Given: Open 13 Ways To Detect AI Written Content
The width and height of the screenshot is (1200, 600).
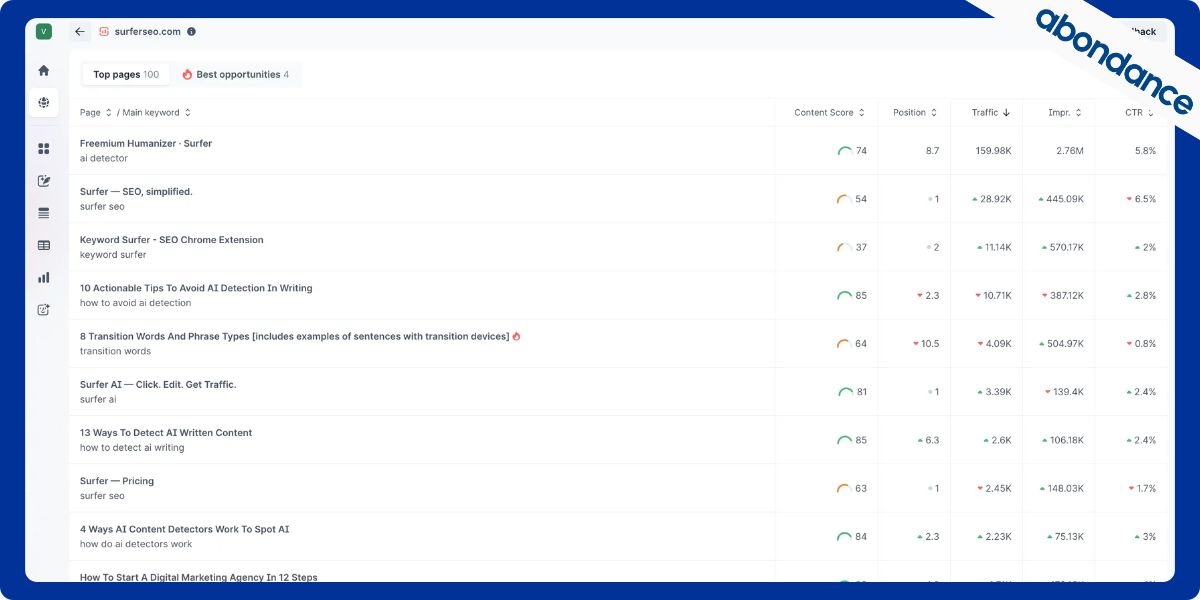Looking at the screenshot, I should [166, 433].
